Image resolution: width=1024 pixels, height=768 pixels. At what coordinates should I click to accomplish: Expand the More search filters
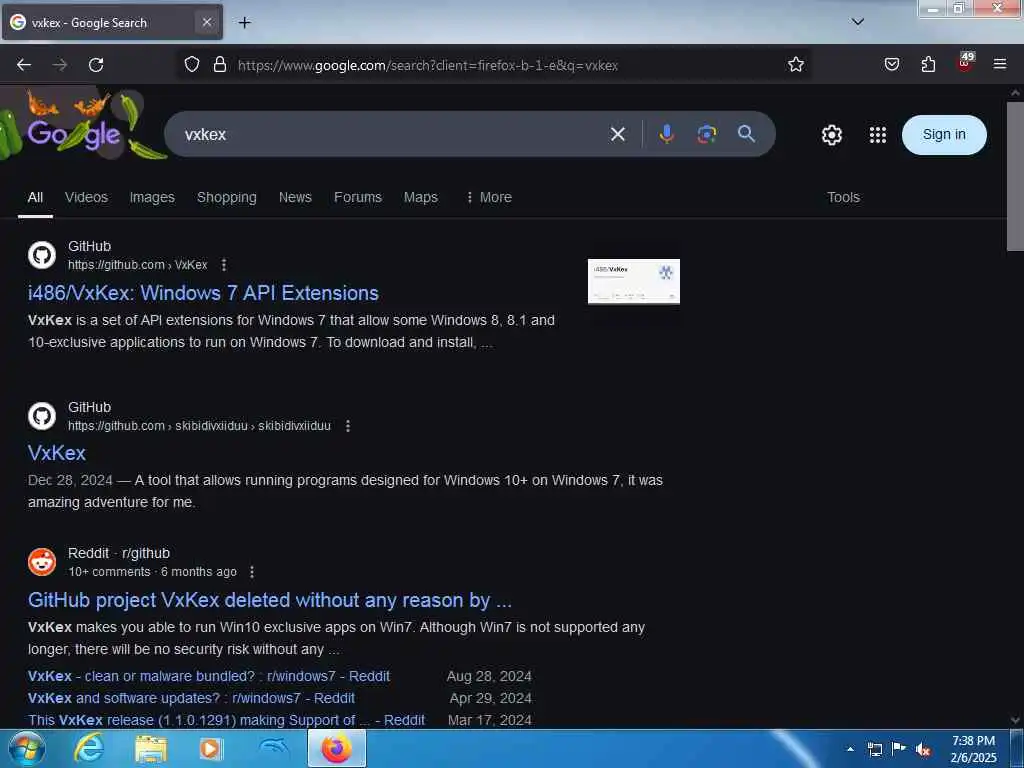[x=488, y=197]
